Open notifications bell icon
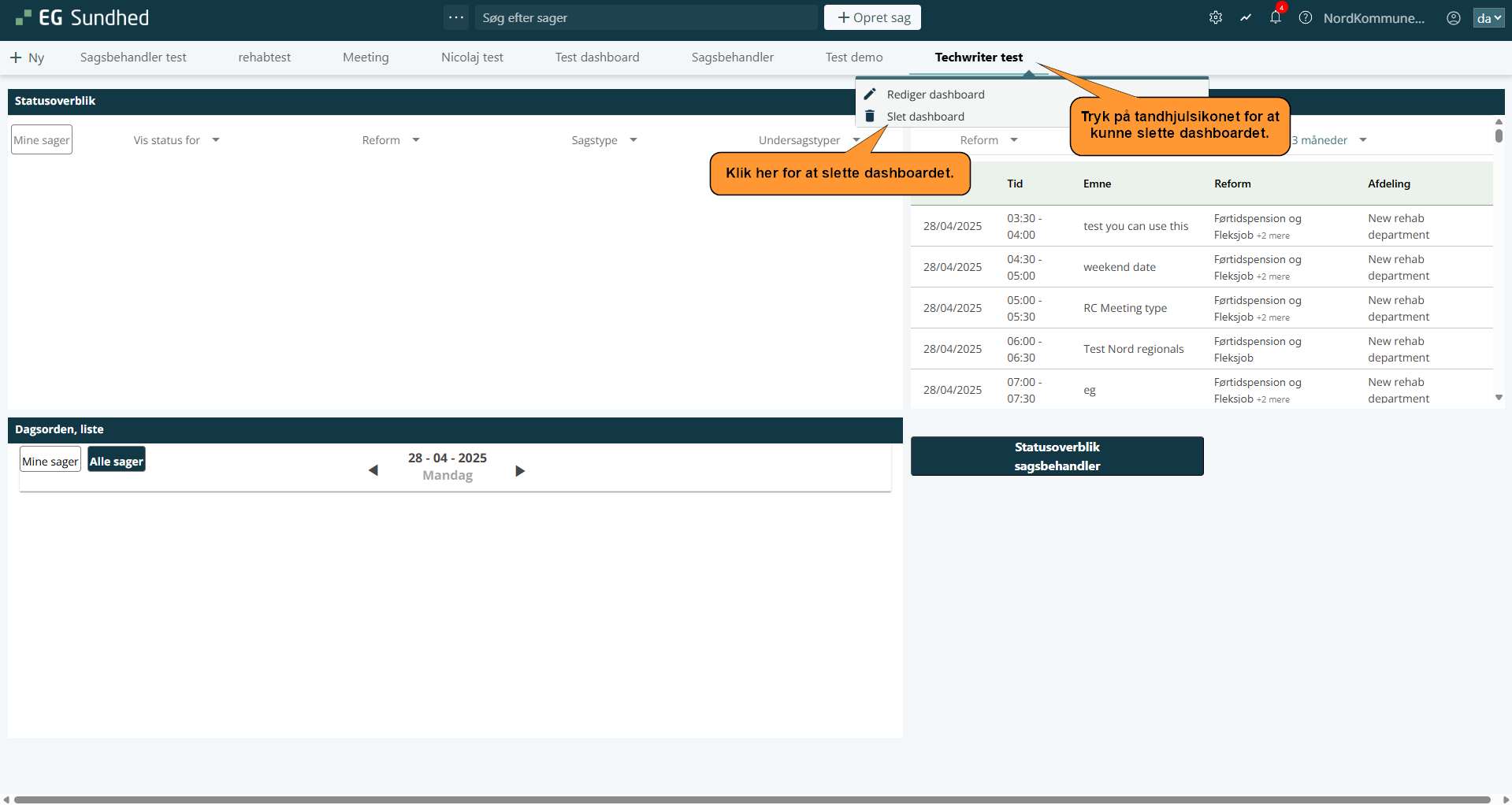The width and height of the screenshot is (1512, 805). click(1276, 17)
